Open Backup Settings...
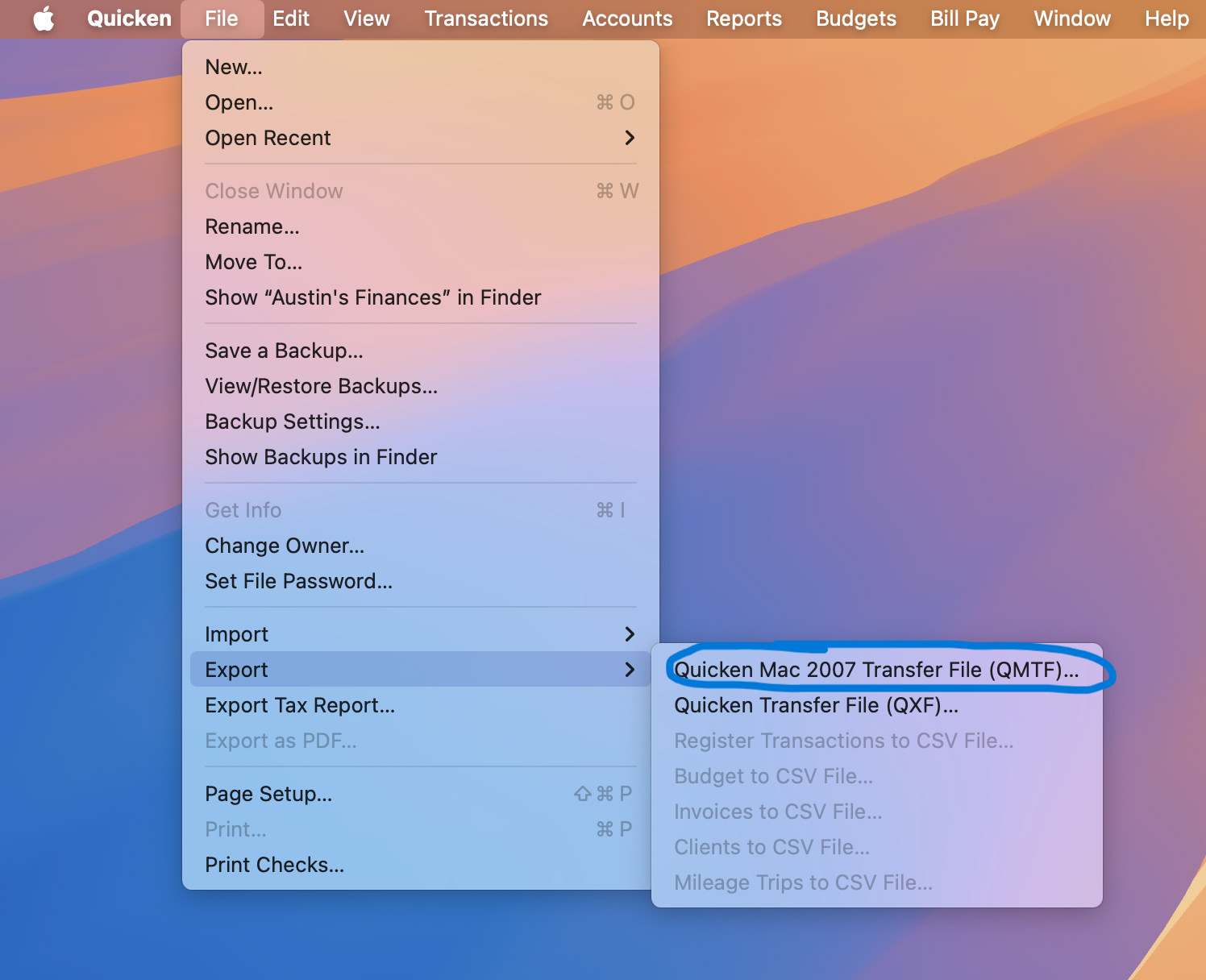 click(420, 421)
